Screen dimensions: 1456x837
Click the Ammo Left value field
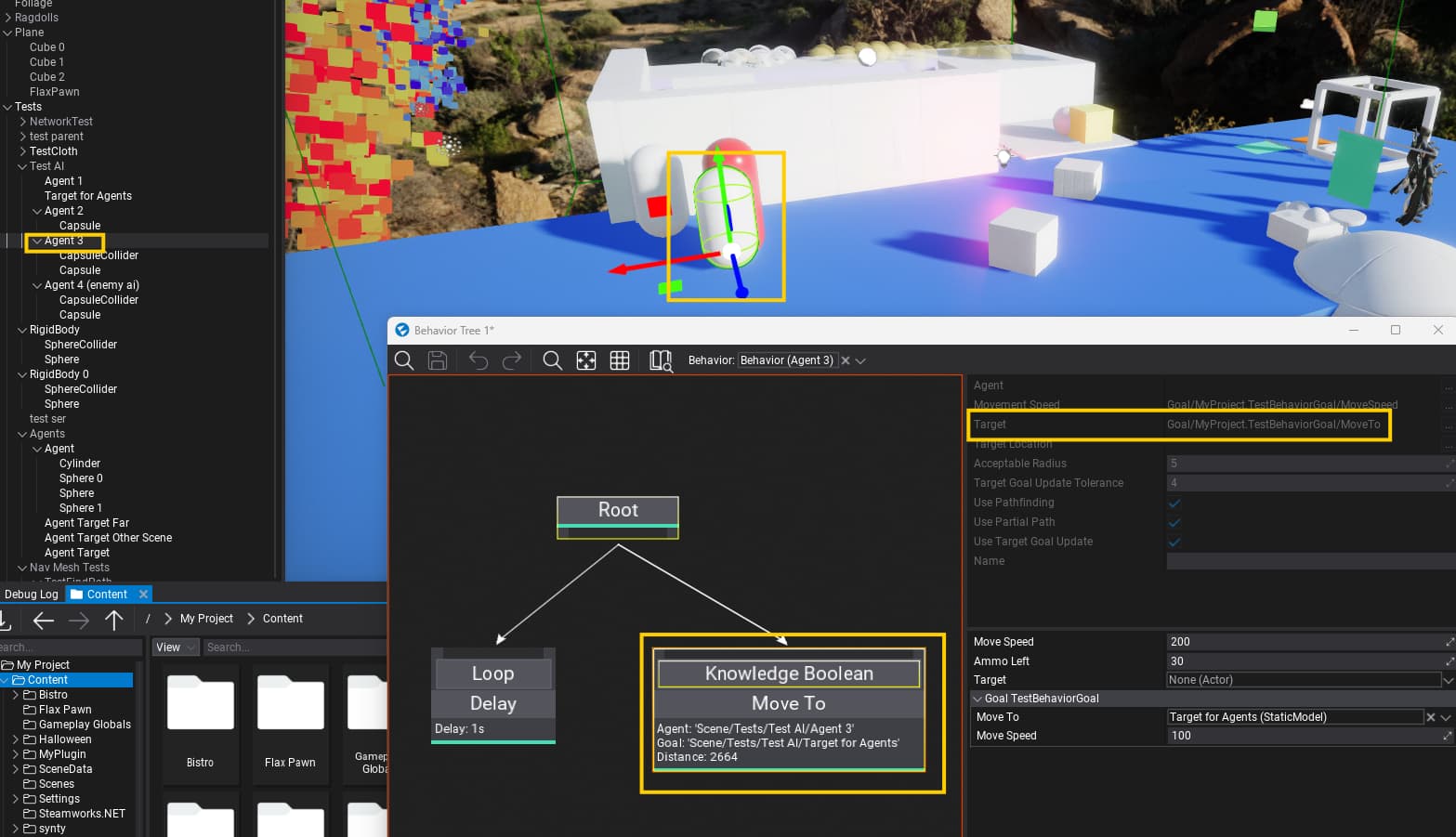[1303, 661]
